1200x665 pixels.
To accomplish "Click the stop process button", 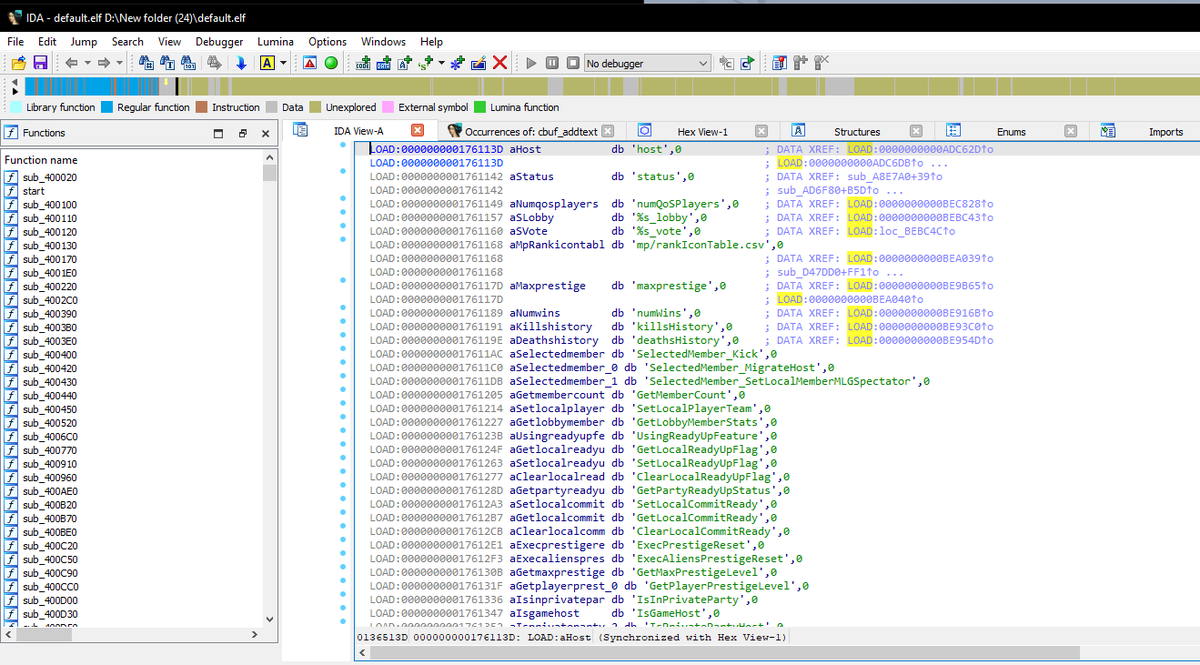I will (573, 63).
